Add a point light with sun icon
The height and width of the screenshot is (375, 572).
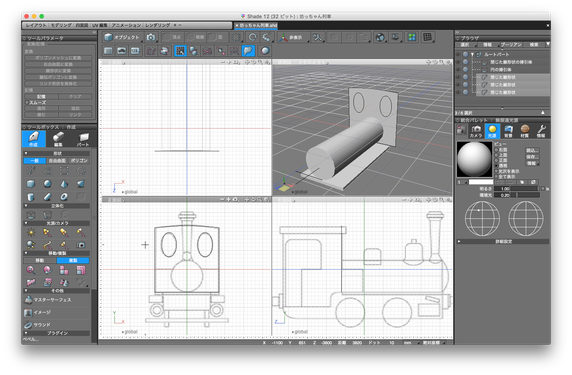pyautogui.click(x=31, y=232)
